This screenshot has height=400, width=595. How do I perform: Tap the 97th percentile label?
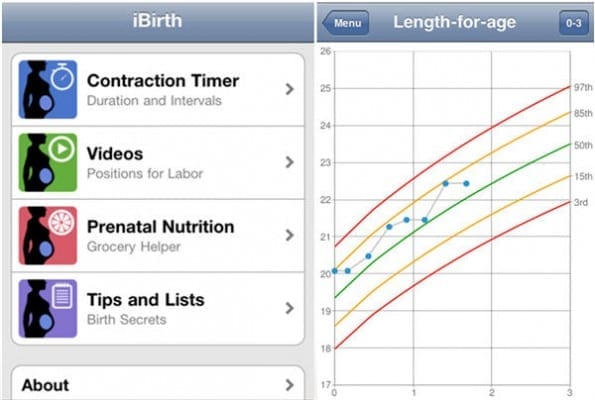point(583,87)
